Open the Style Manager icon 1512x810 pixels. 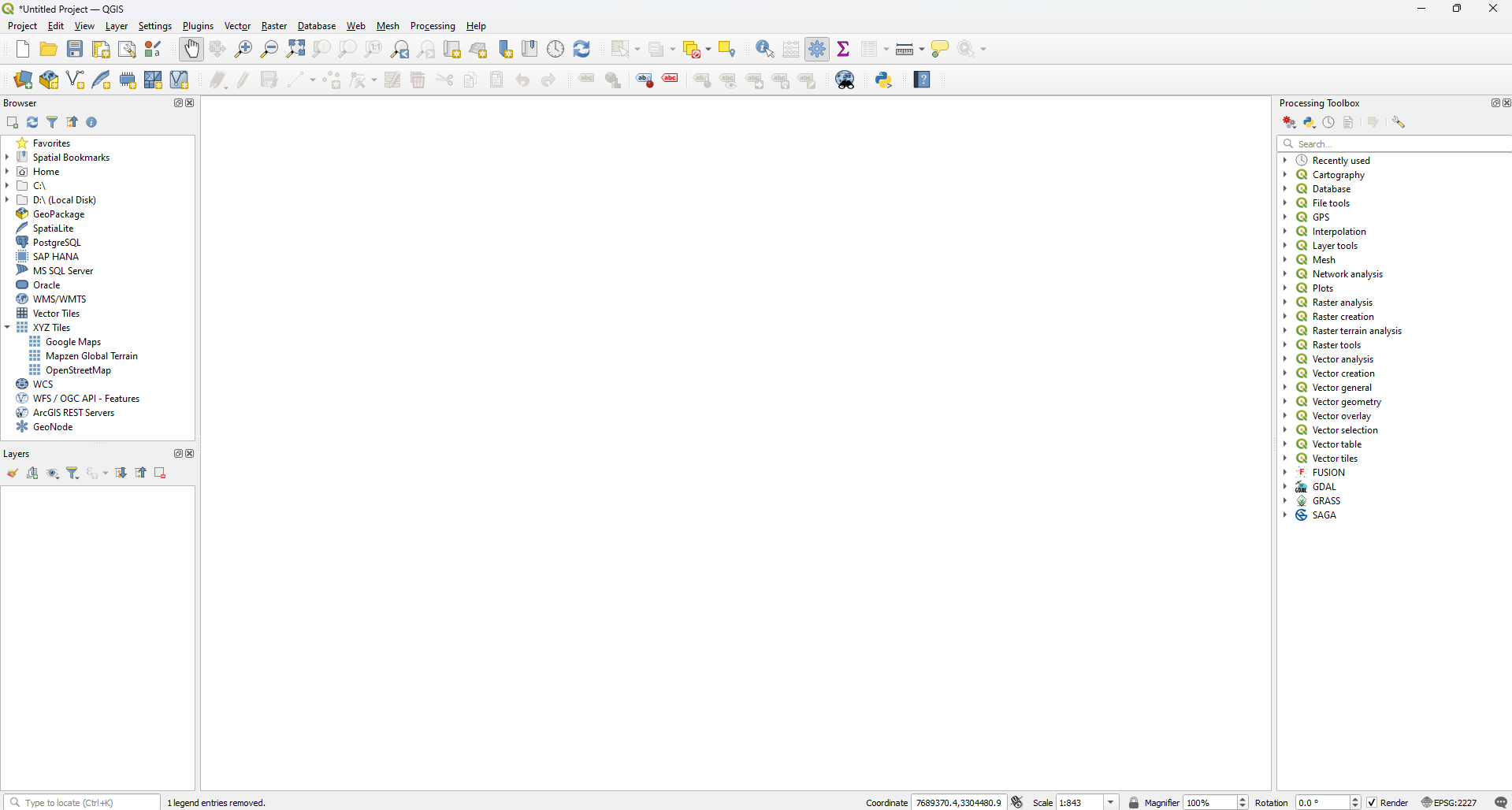(x=154, y=49)
